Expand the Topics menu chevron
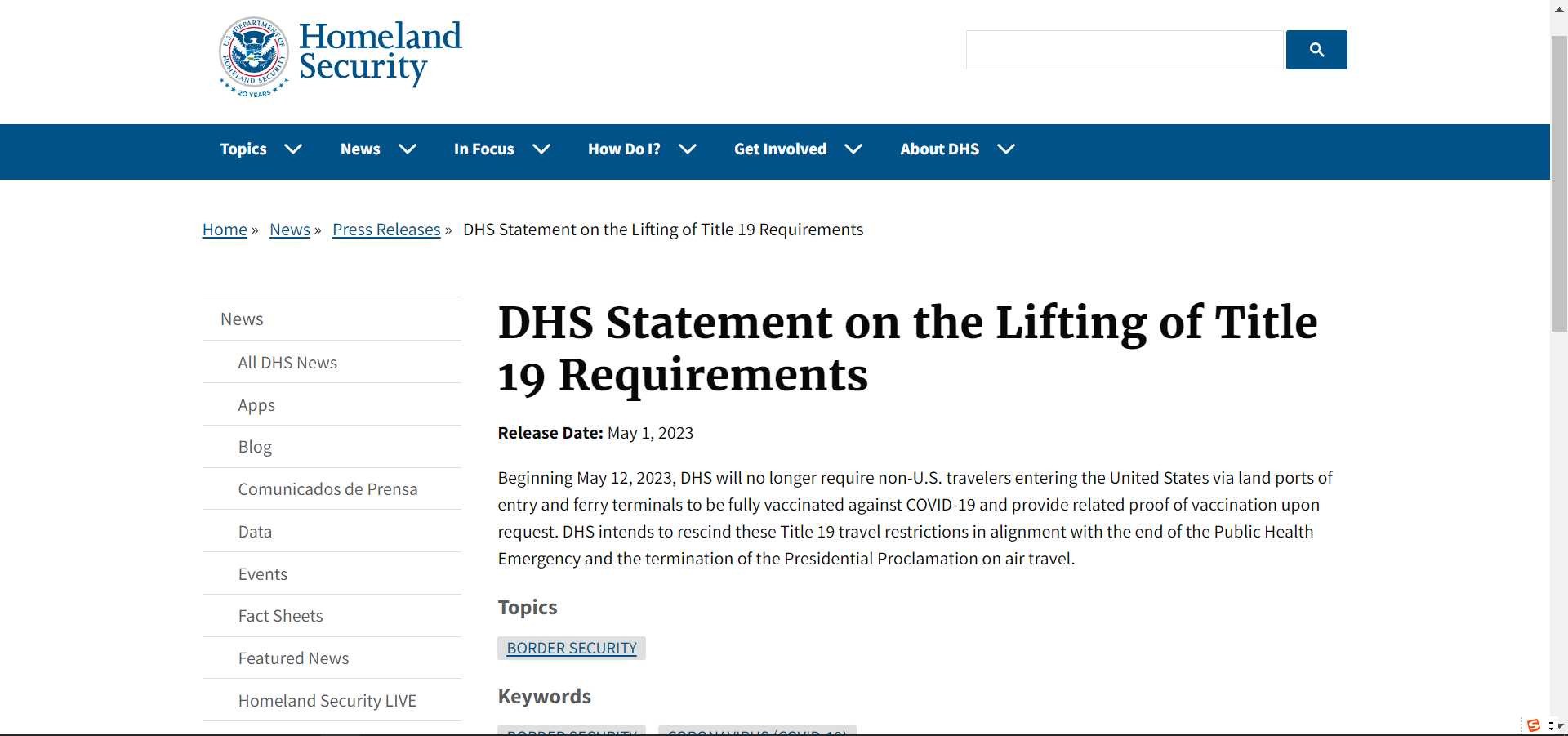Viewport: 1568px width, 736px height. coord(293,149)
